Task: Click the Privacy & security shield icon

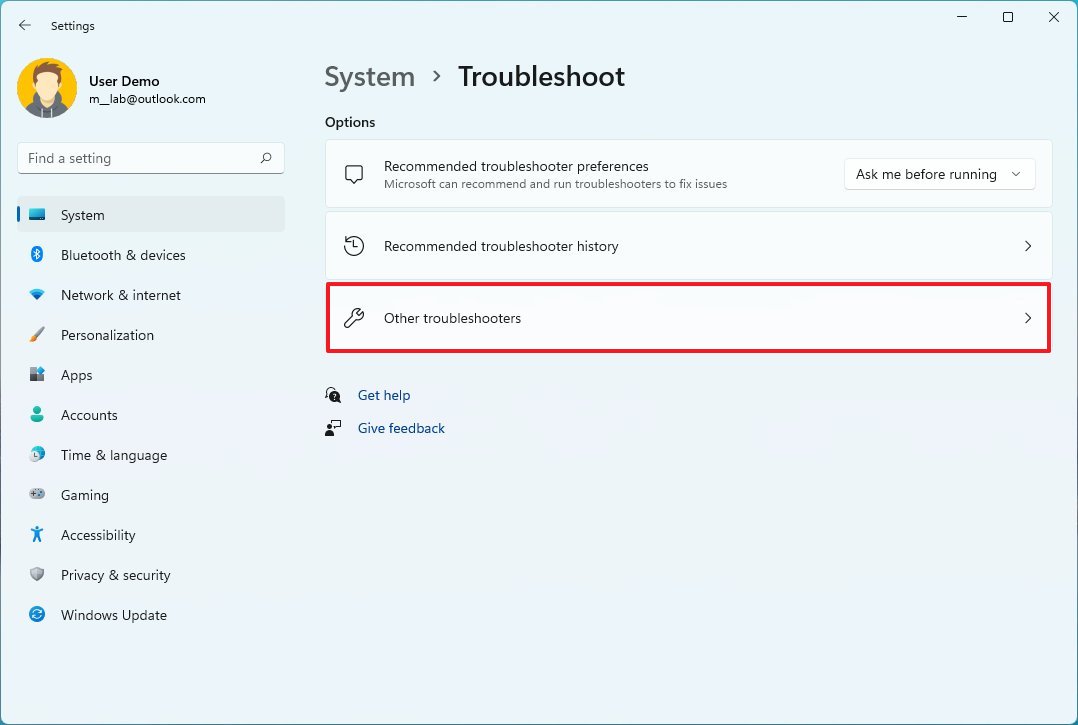Action: pyautogui.click(x=37, y=575)
